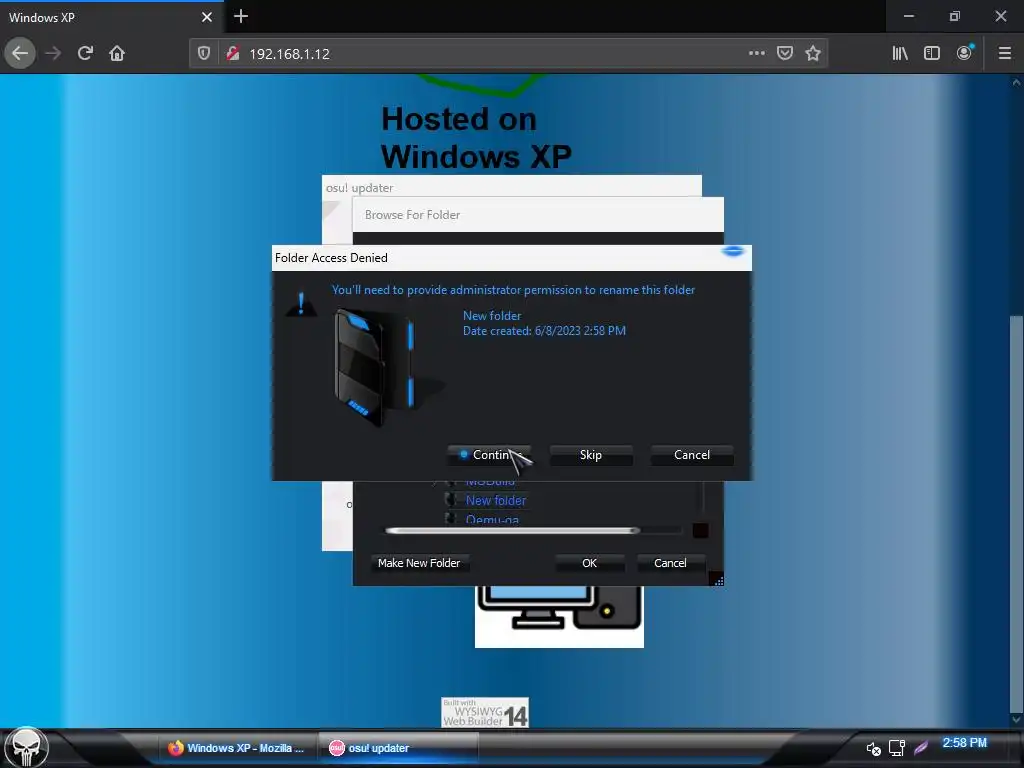The width and height of the screenshot is (1024, 768).
Task: Click Continue in Folder Access Denied
Action: coord(490,455)
